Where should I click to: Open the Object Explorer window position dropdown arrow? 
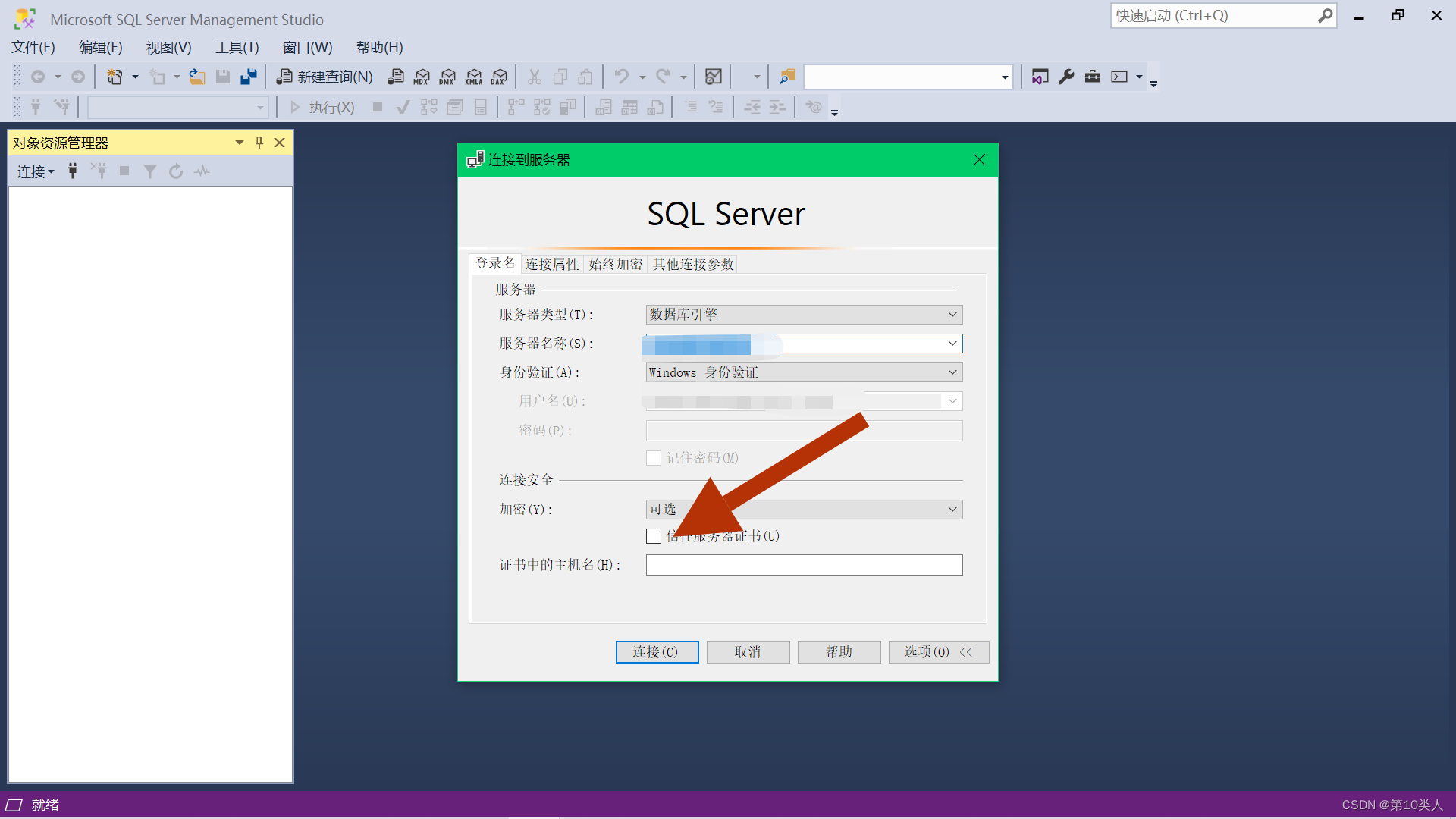coord(240,143)
